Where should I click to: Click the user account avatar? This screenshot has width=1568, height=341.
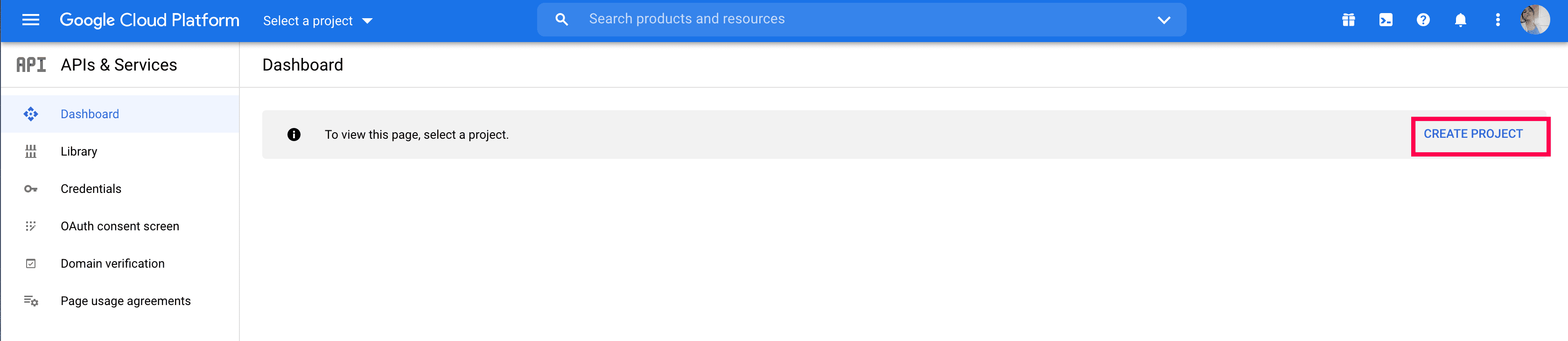pos(1534,20)
